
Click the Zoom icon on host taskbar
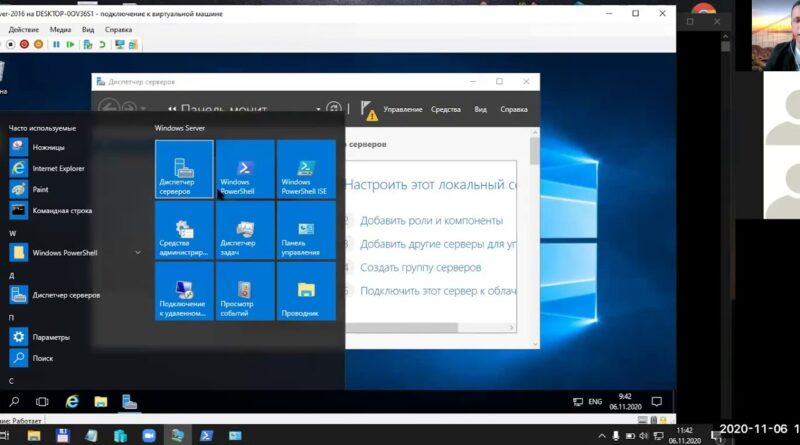coord(149,436)
